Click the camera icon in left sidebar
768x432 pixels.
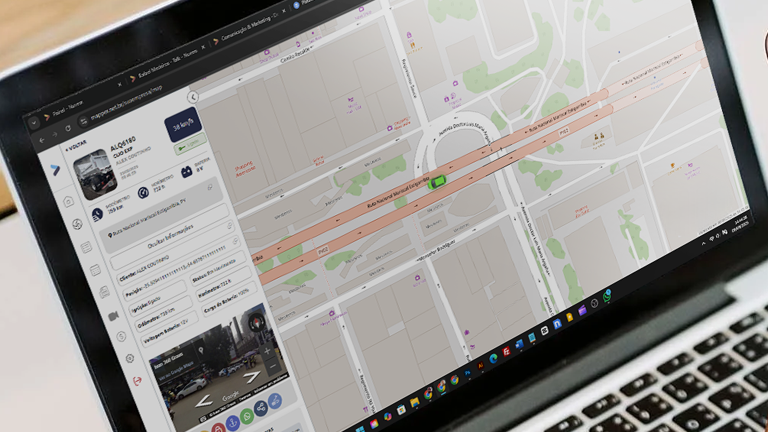pos(113,316)
